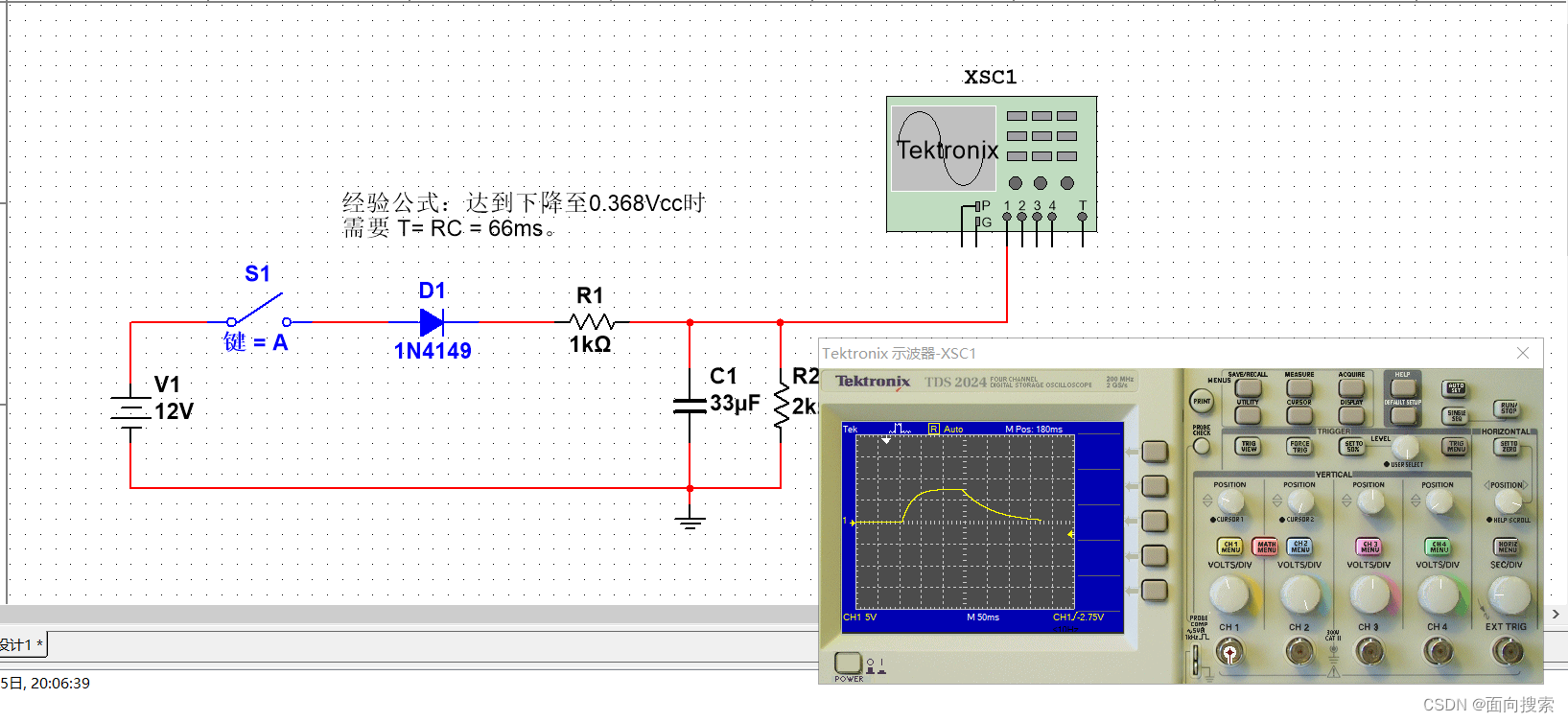Click the CH1 VOLTS/DIV knob
This screenshot has height=722, width=1568.
tap(1230, 595)
